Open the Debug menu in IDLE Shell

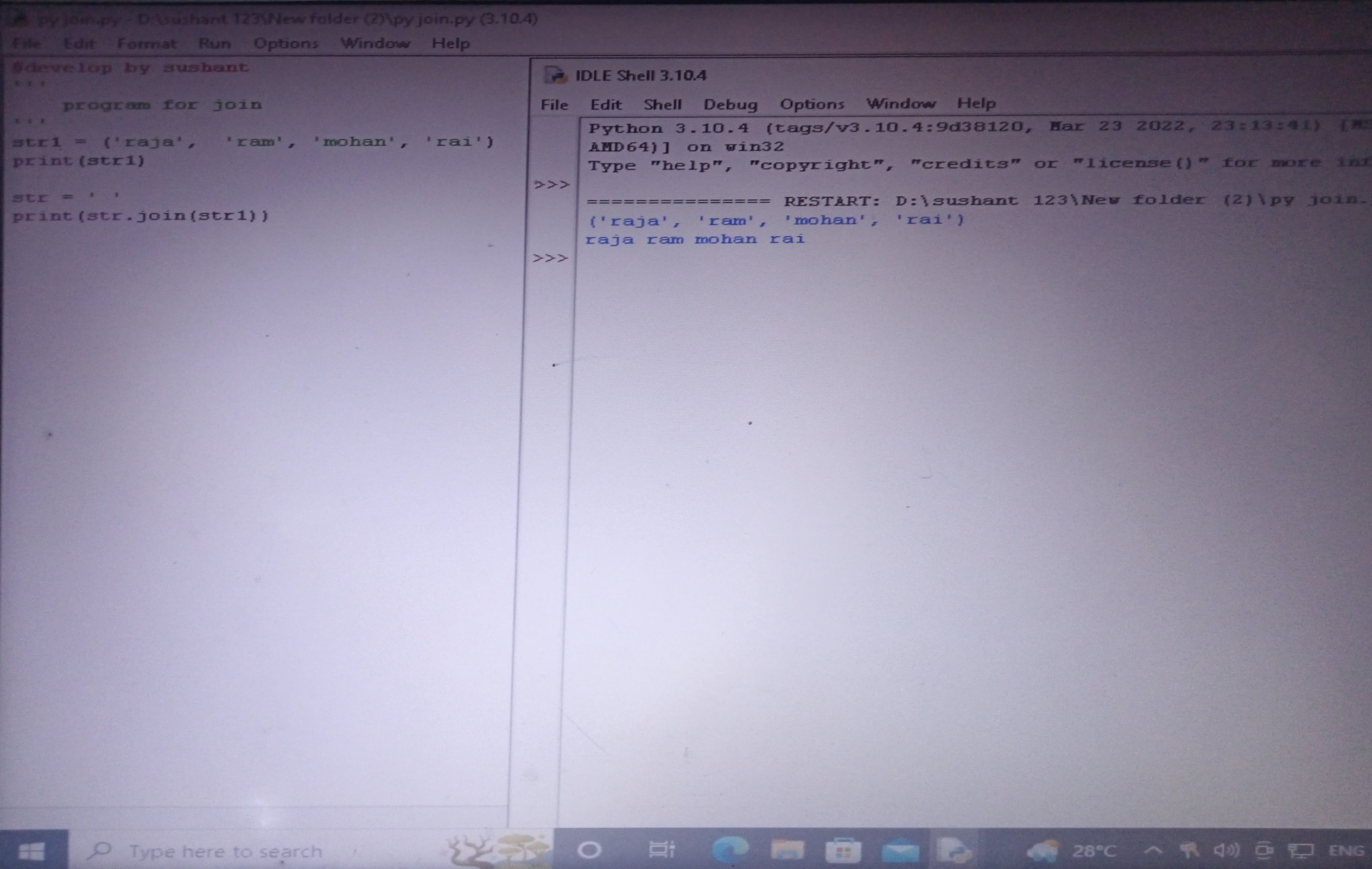[730, 104]
